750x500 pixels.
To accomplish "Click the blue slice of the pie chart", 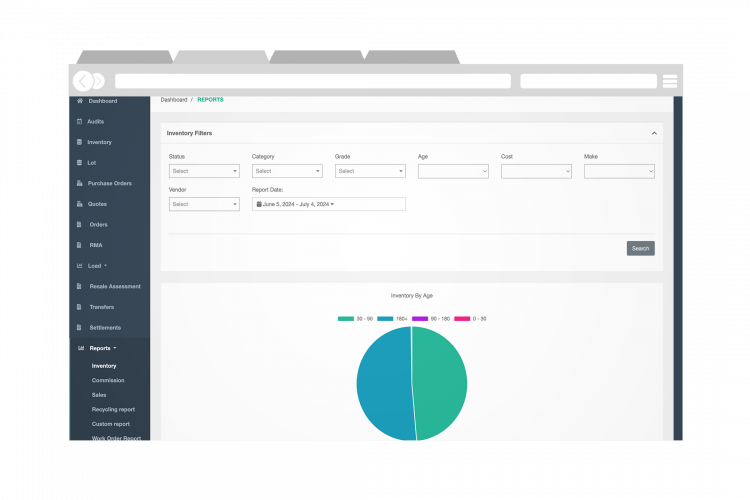I will [x=383, y=383].
